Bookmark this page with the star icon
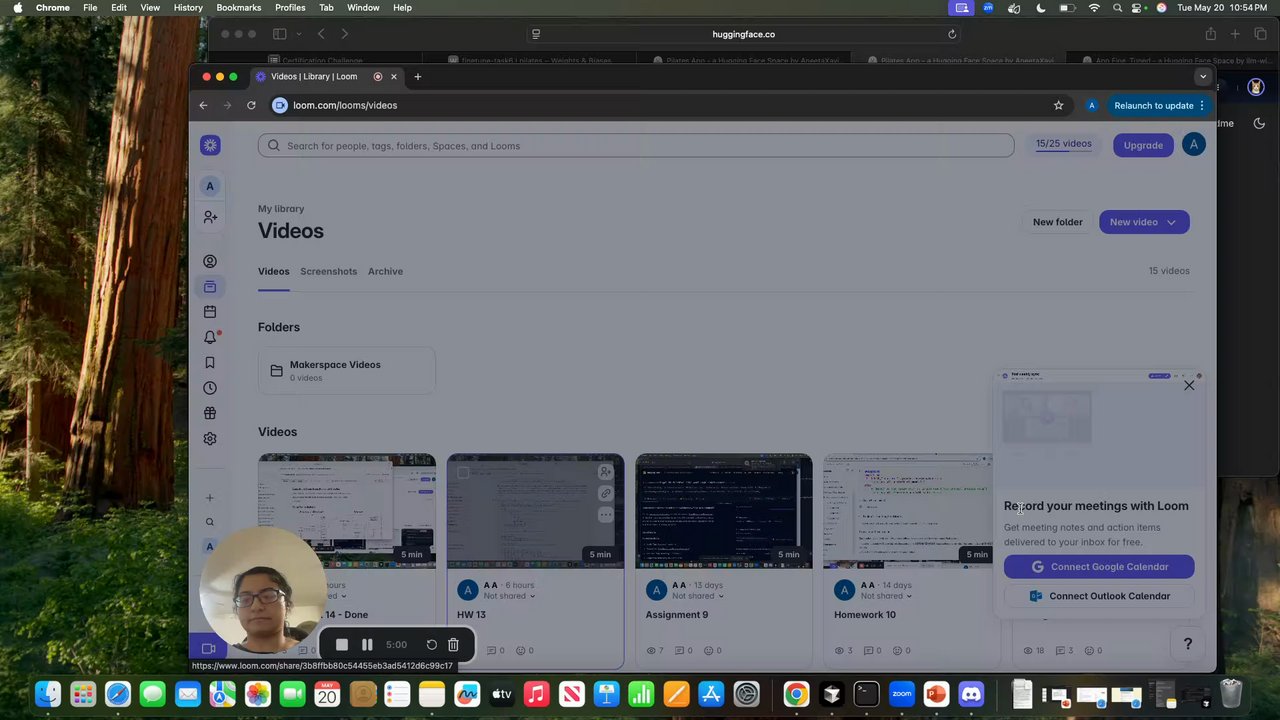Viewport: 1280px width, 720px height. (x=1058, y=105)
